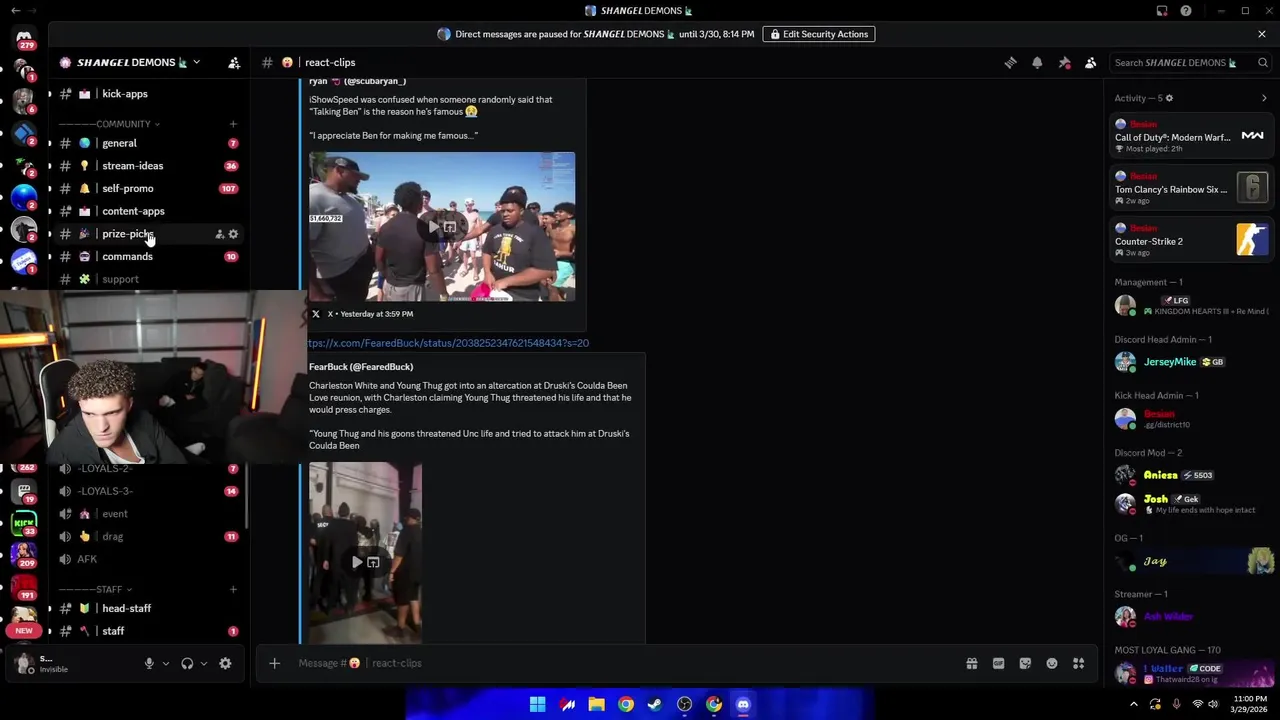Dismiss the paused DMs notice banner

click(1262, 34)
